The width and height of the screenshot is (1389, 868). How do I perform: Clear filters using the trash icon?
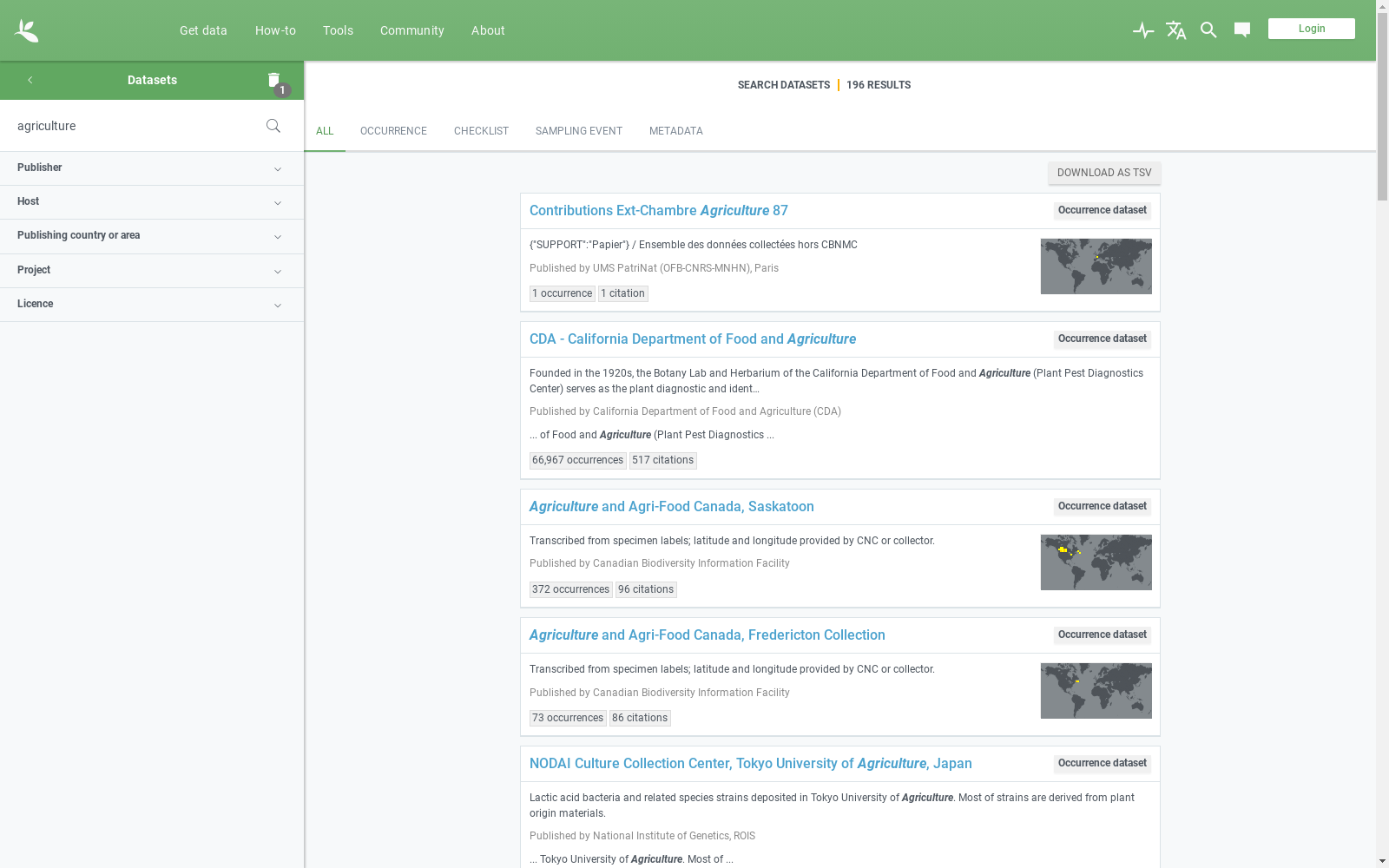[274, 80]
